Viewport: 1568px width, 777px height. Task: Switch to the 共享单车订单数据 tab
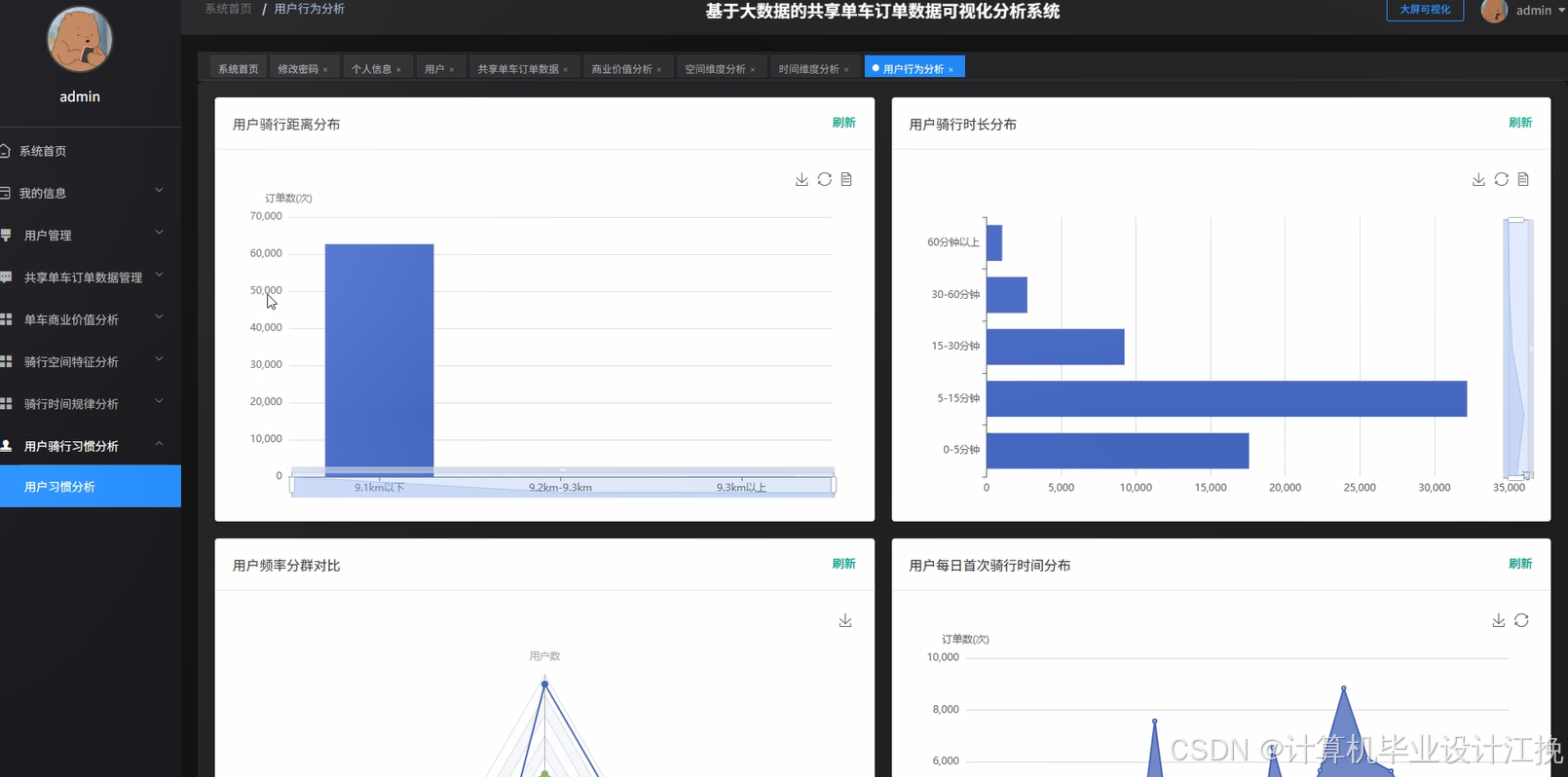518,68
